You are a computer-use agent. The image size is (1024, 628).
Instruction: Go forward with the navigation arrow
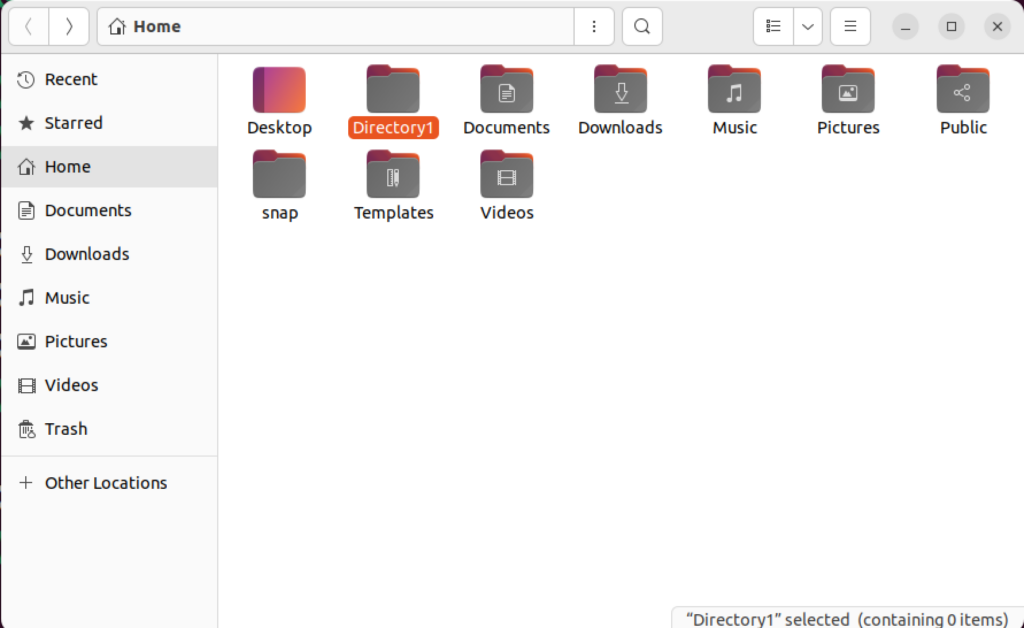(68, 26)
